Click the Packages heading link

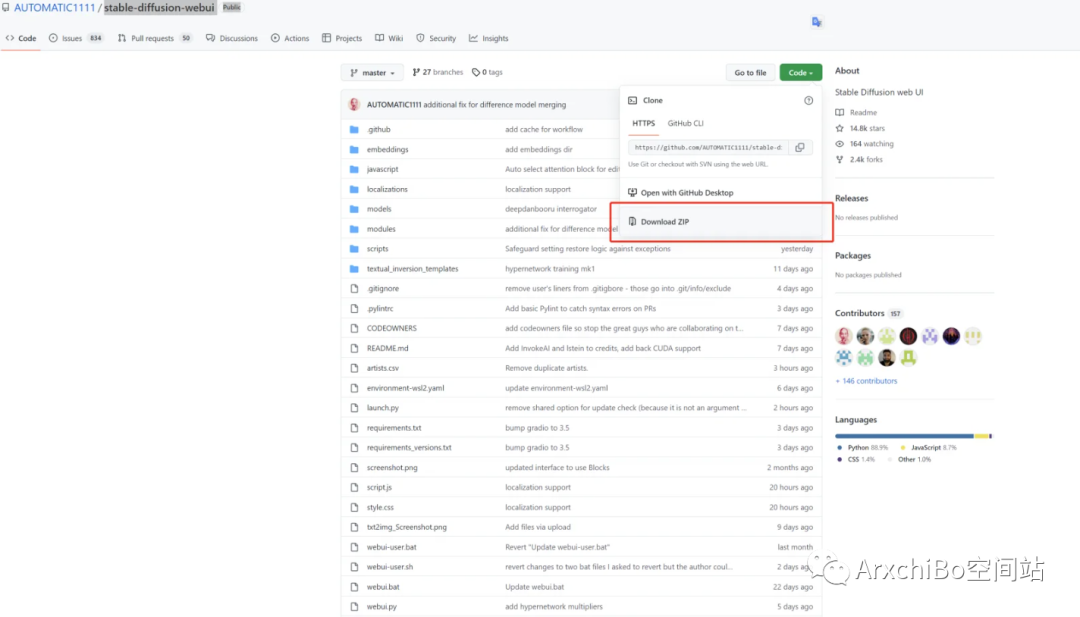[853, 255]
